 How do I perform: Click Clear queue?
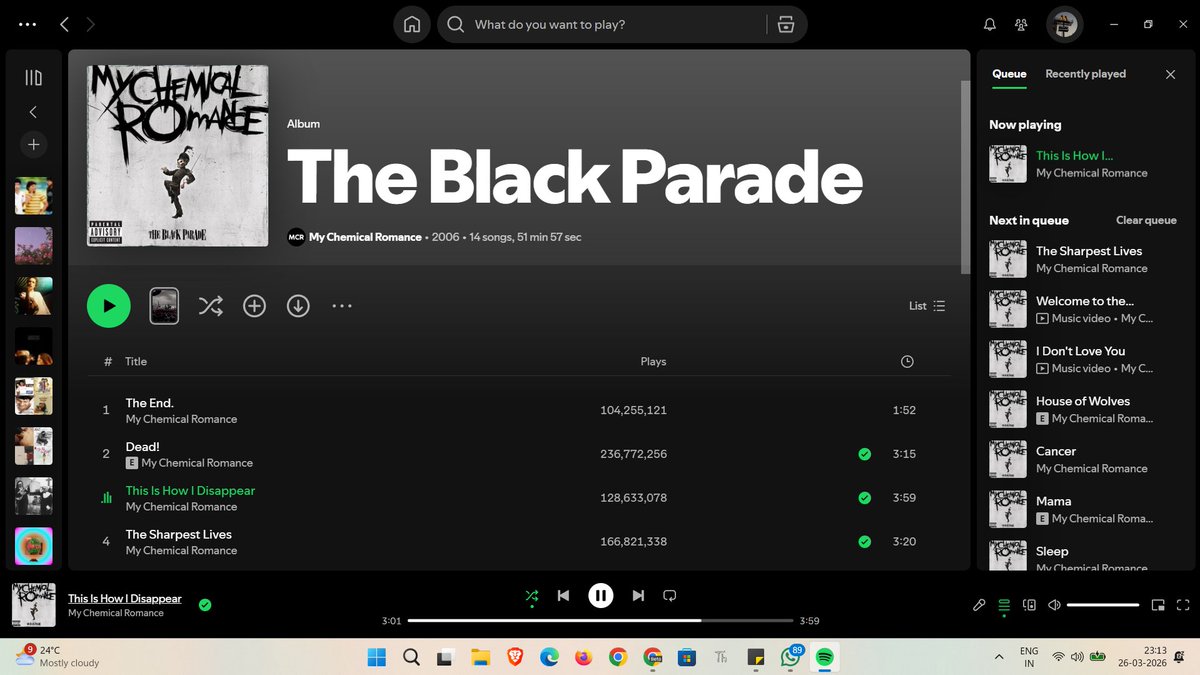tap(1146, 220)
